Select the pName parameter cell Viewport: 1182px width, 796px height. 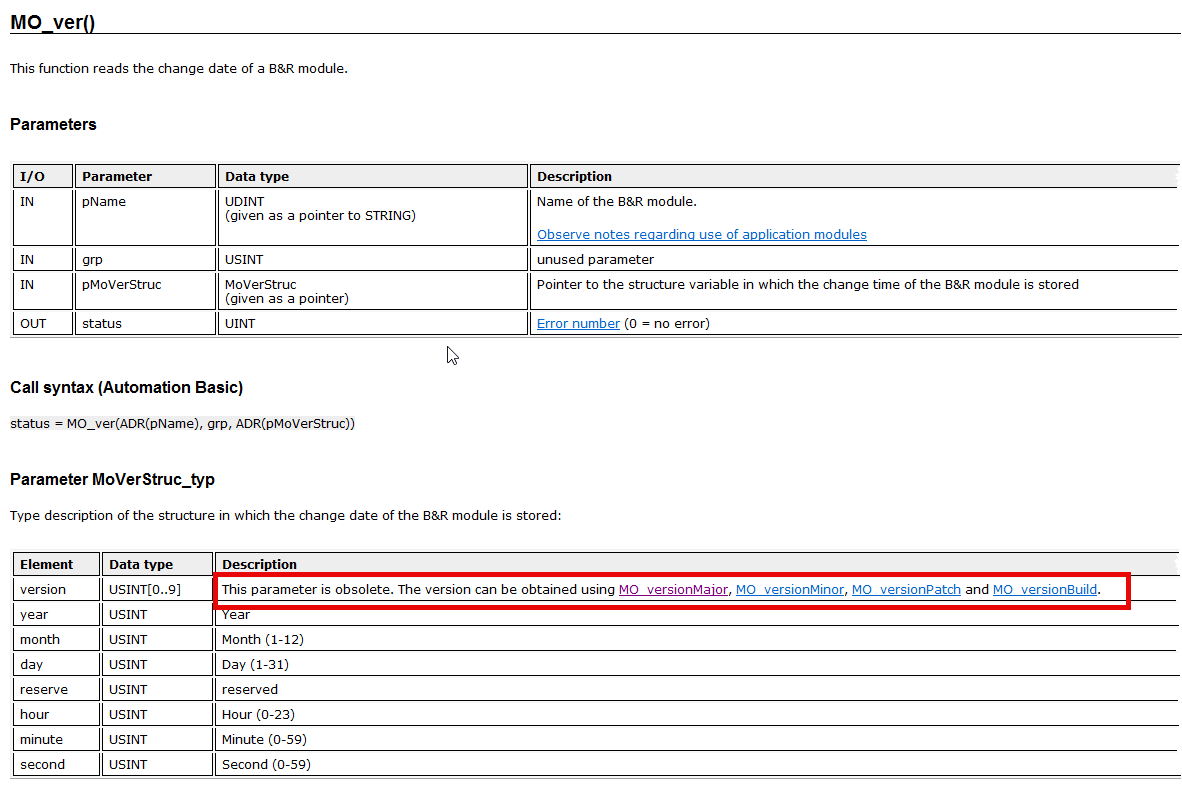(145, 216)
